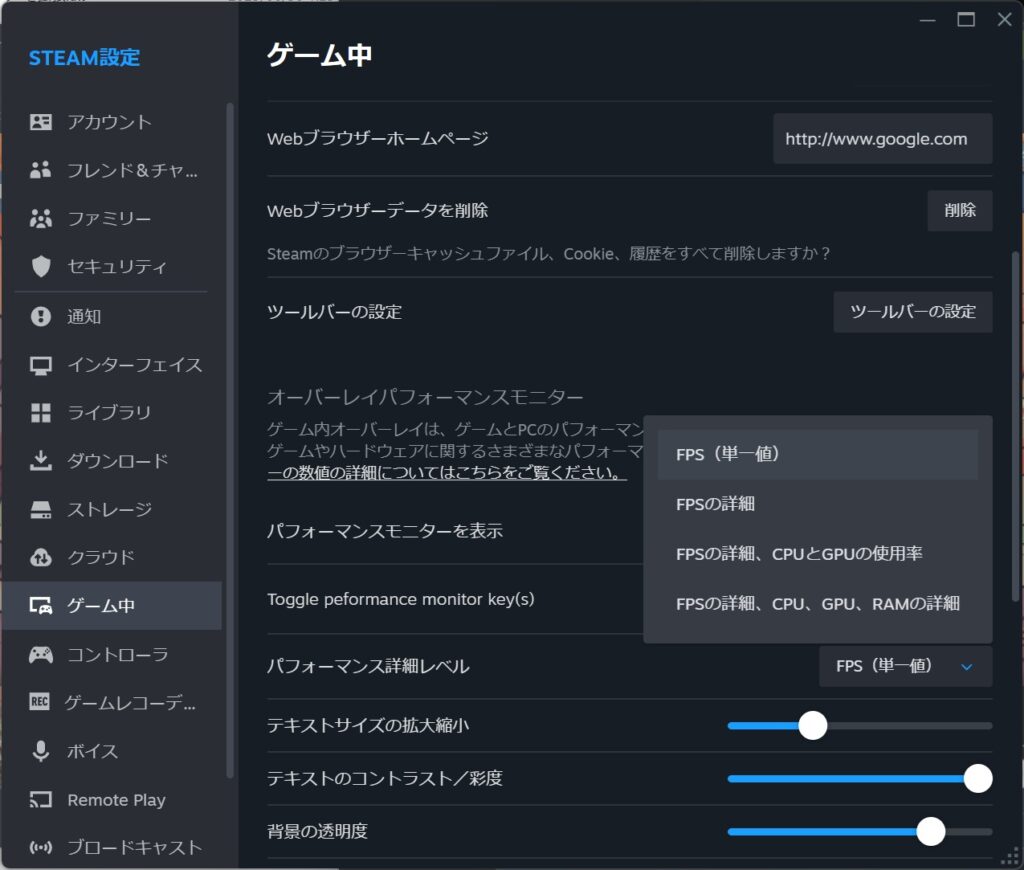Click the フレンド&チャット people icon
This screenshot has width=1024, height=870.
[x=40, y=170]
